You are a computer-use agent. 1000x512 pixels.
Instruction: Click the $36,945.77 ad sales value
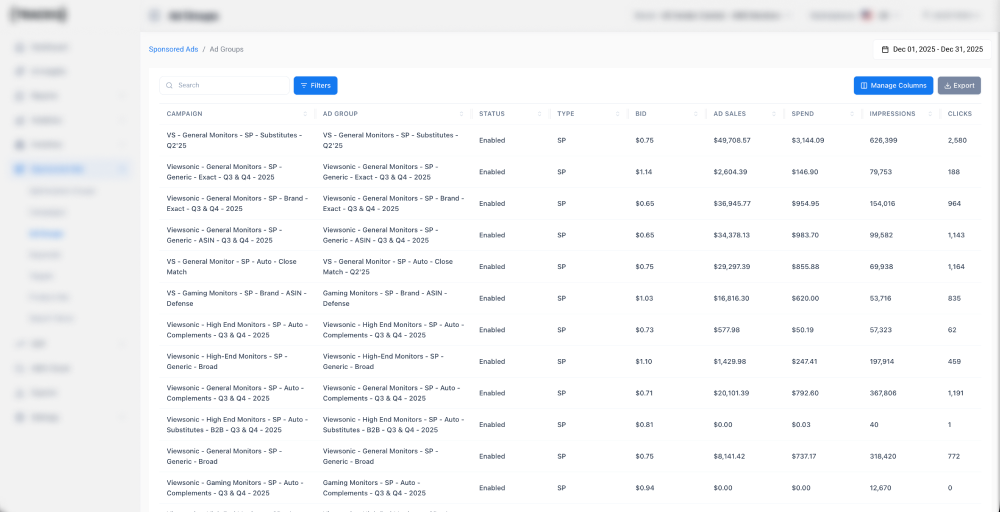click(732, 204)
